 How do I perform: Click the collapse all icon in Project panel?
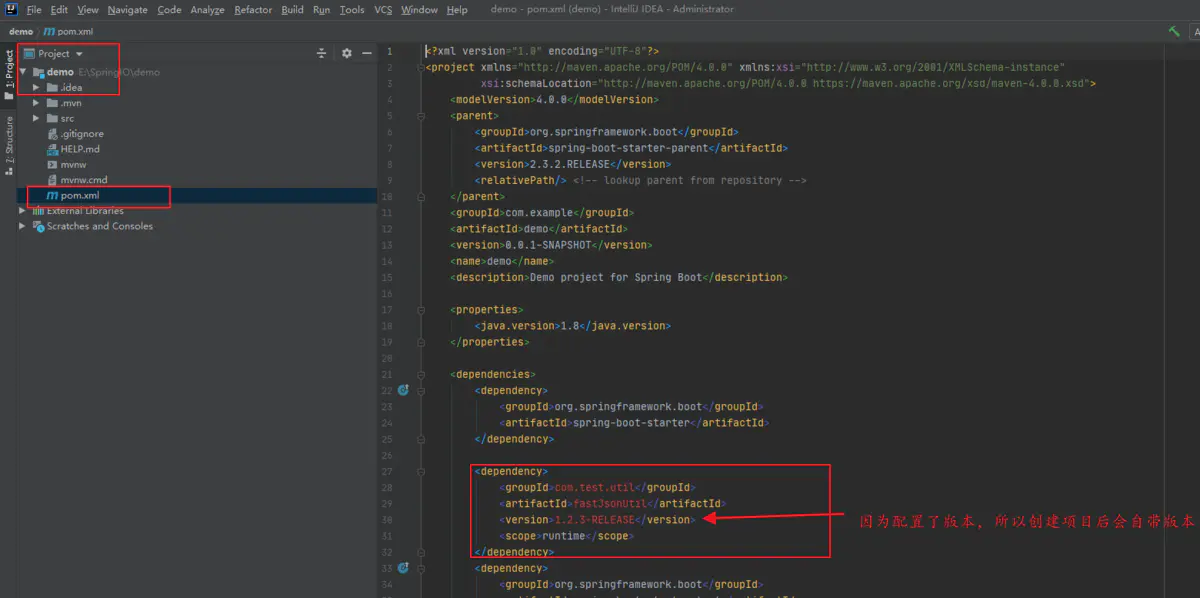pyautogui.click(x=321, y=53)
